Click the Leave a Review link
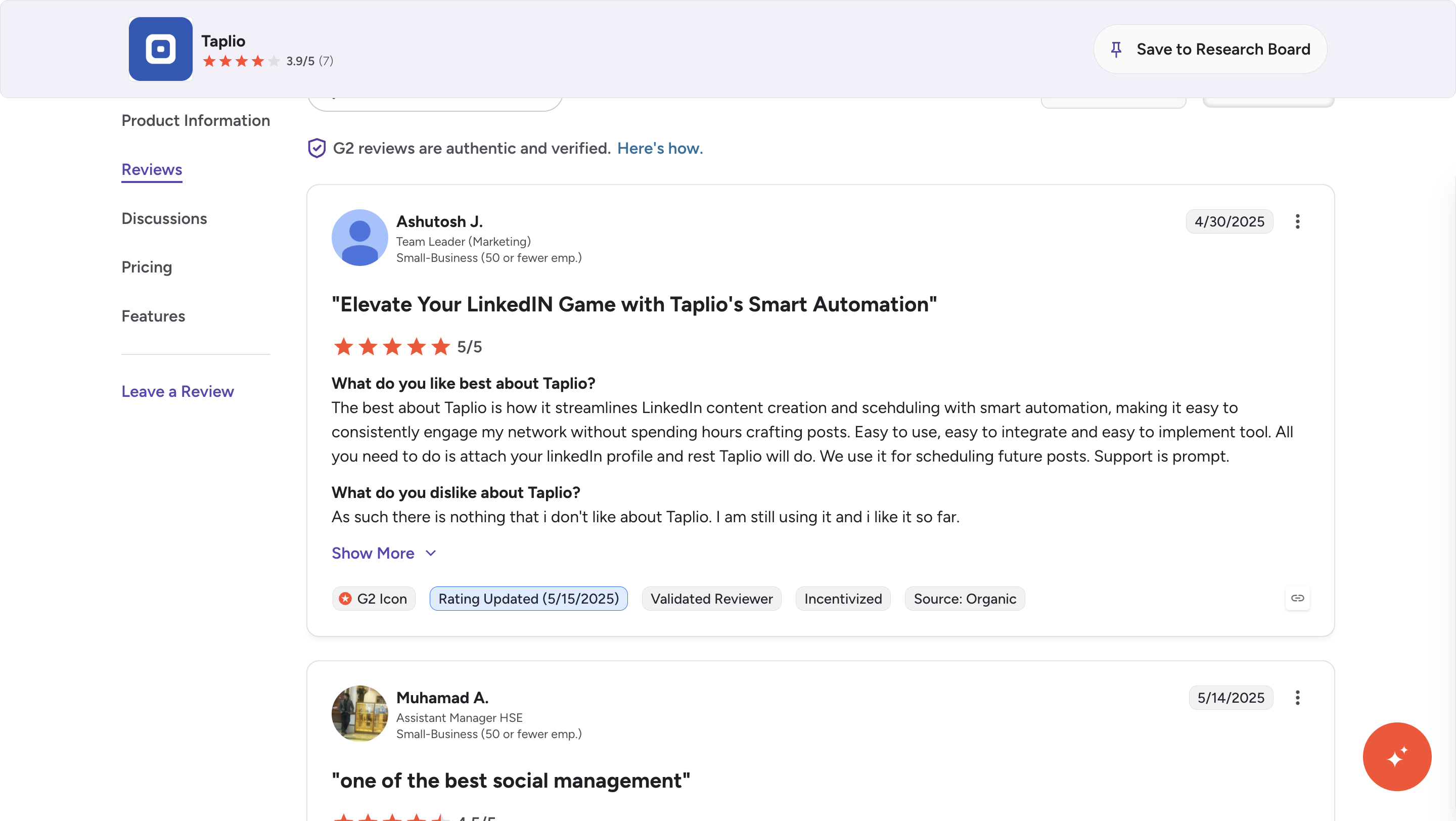The width and height of the screenshot is (1456, 821). [177, 392]
